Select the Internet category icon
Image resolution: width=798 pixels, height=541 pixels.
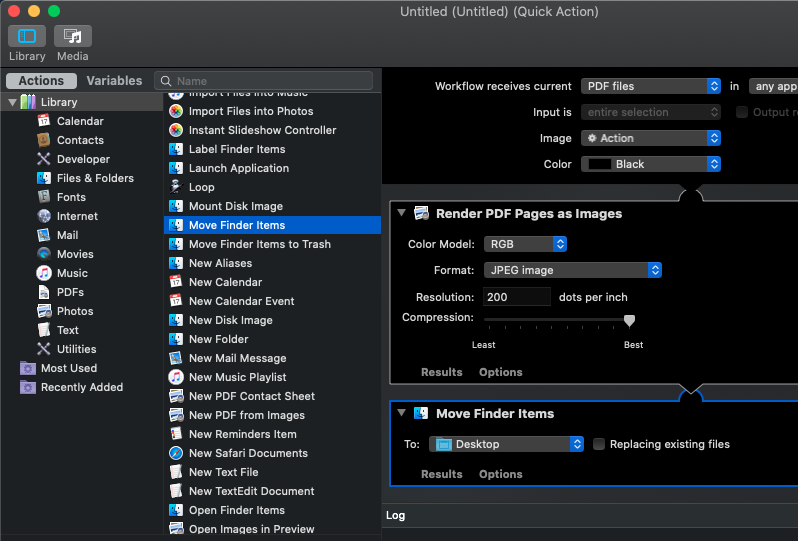(x=44, y=216)
